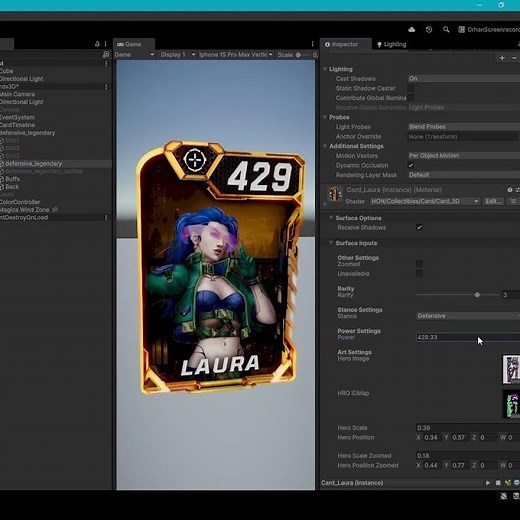Collapse the Surface Inputs foldout
The width and height of the screenshot is (520, 520).
point(331,243)
